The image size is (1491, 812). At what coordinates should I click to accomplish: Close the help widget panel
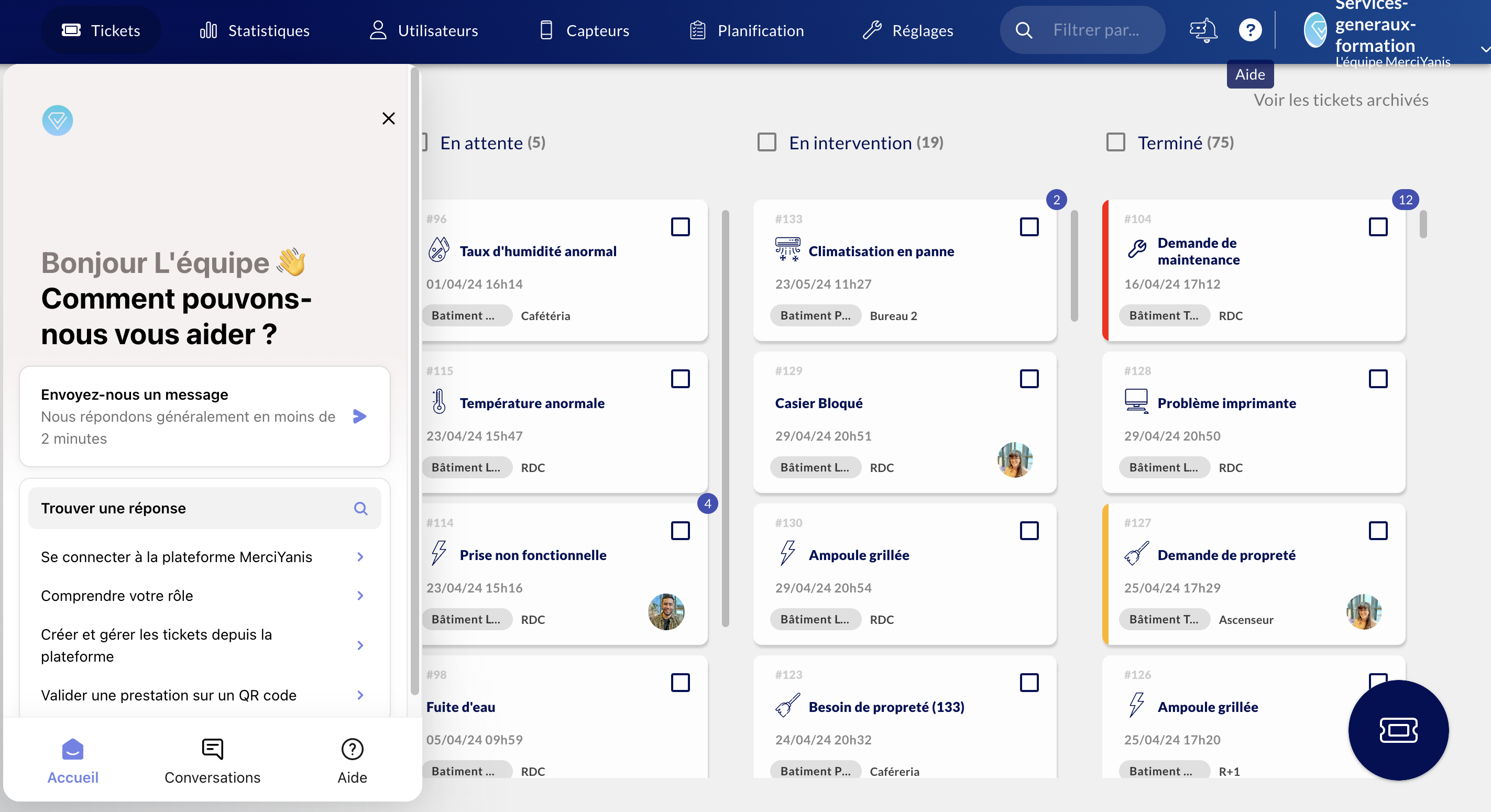tap(388, 118)
